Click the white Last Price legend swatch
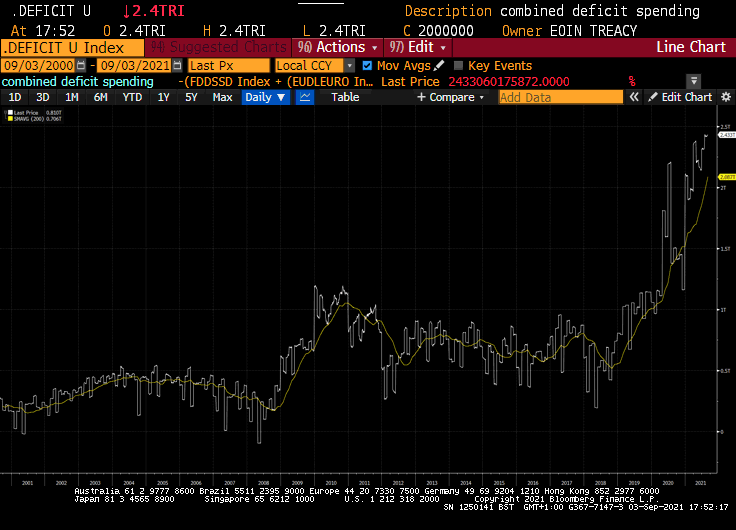 pos(10,114)
